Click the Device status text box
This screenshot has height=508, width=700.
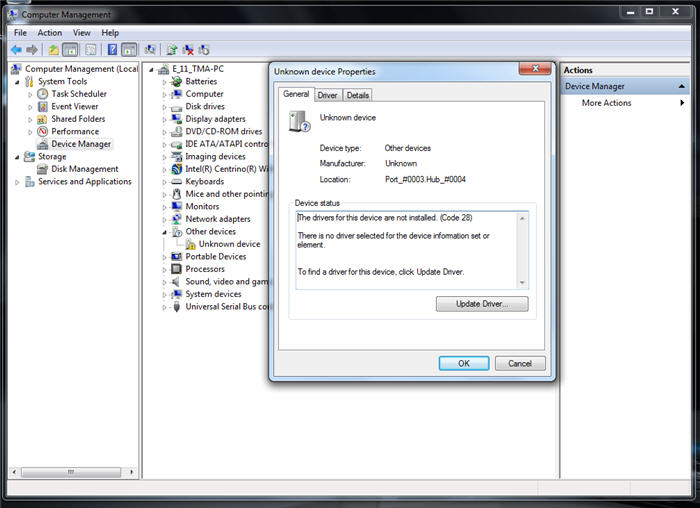(412, 250)
